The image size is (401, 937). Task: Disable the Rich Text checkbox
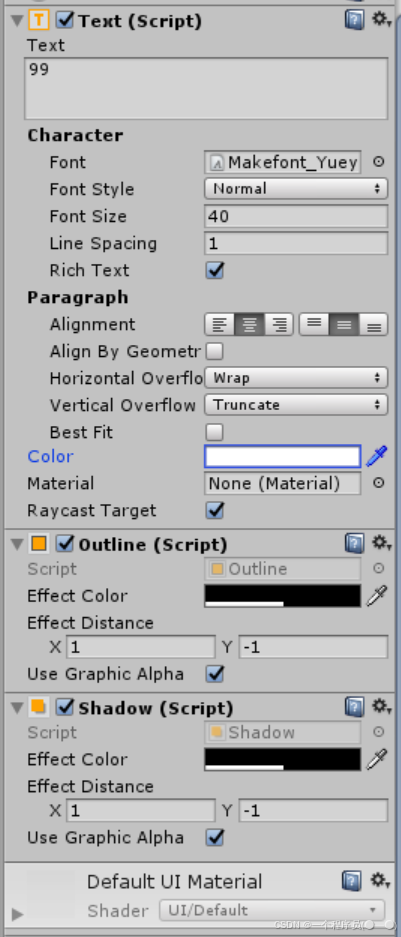click(215, 270)
